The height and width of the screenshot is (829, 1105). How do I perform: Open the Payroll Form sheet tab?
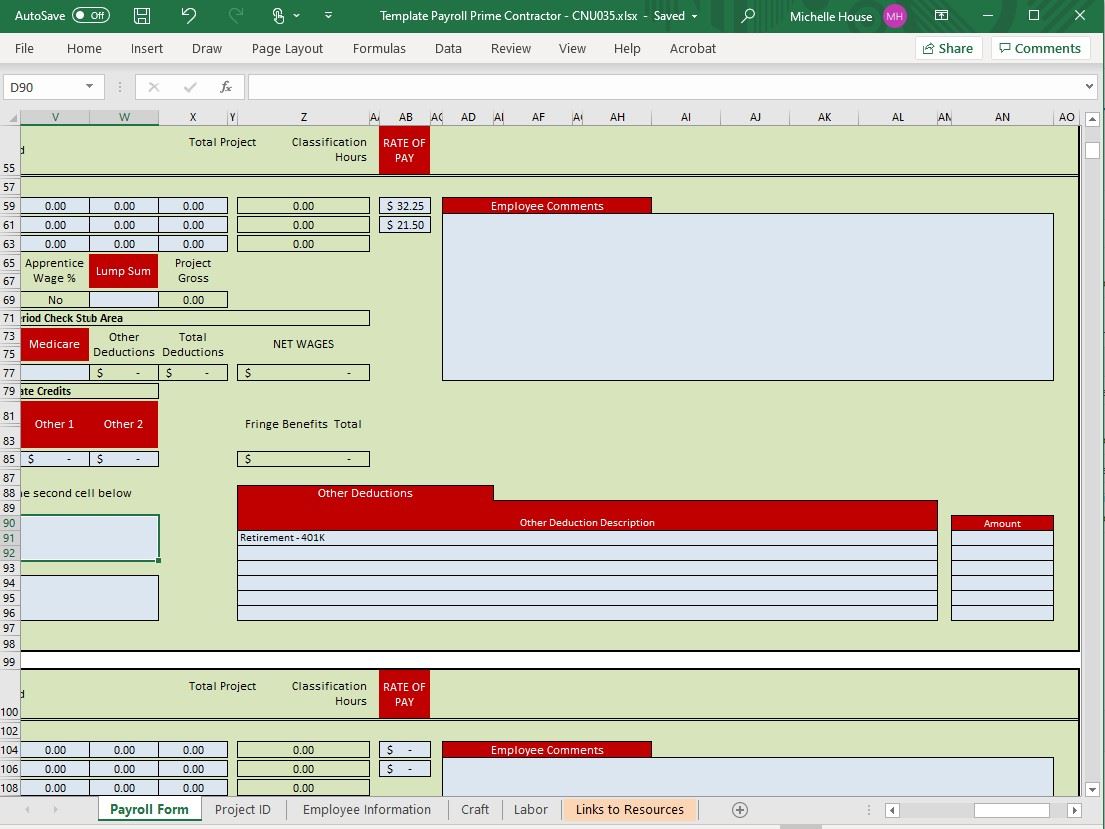(x=149, y=809)
